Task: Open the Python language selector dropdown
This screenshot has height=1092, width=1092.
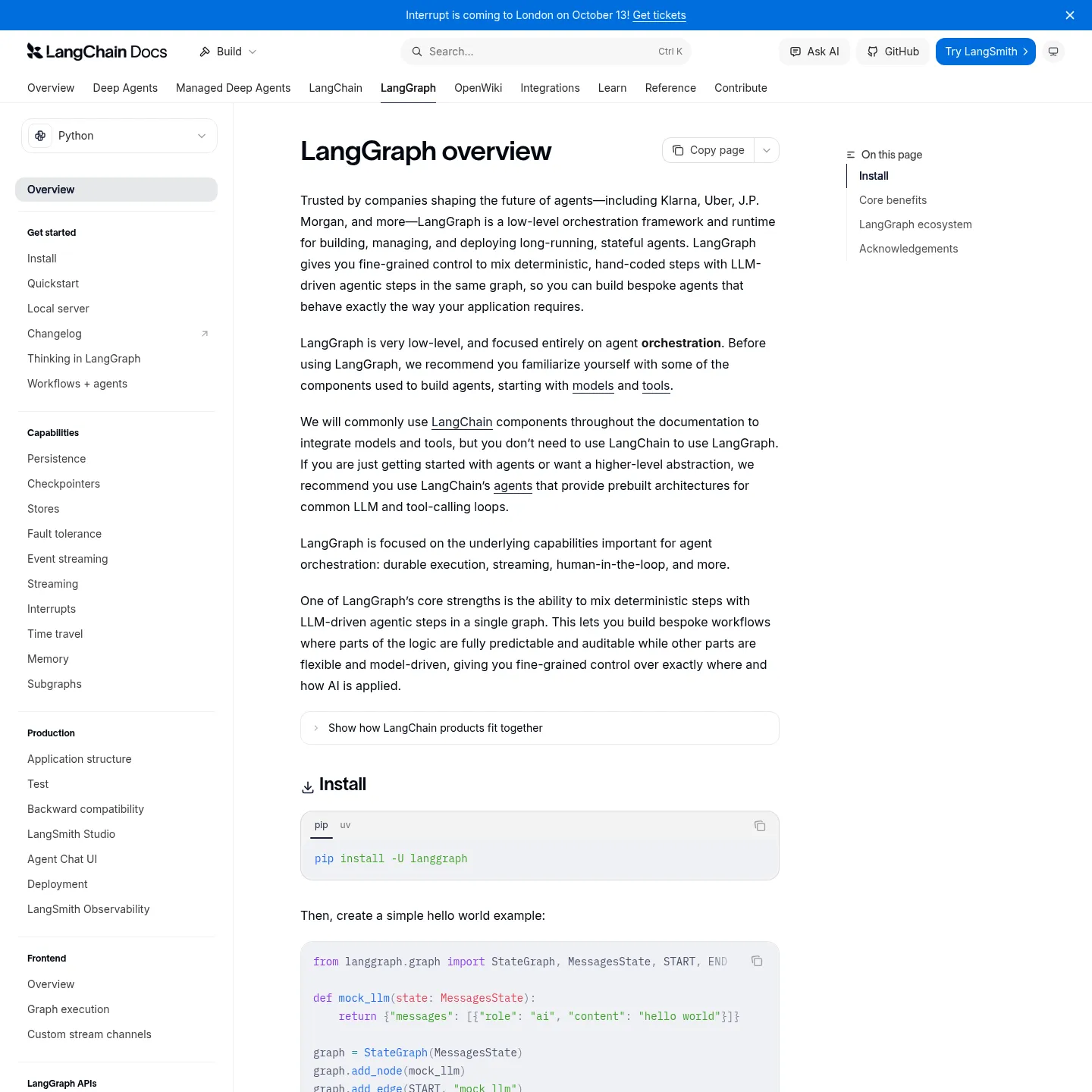Action: tap(119, 136)
